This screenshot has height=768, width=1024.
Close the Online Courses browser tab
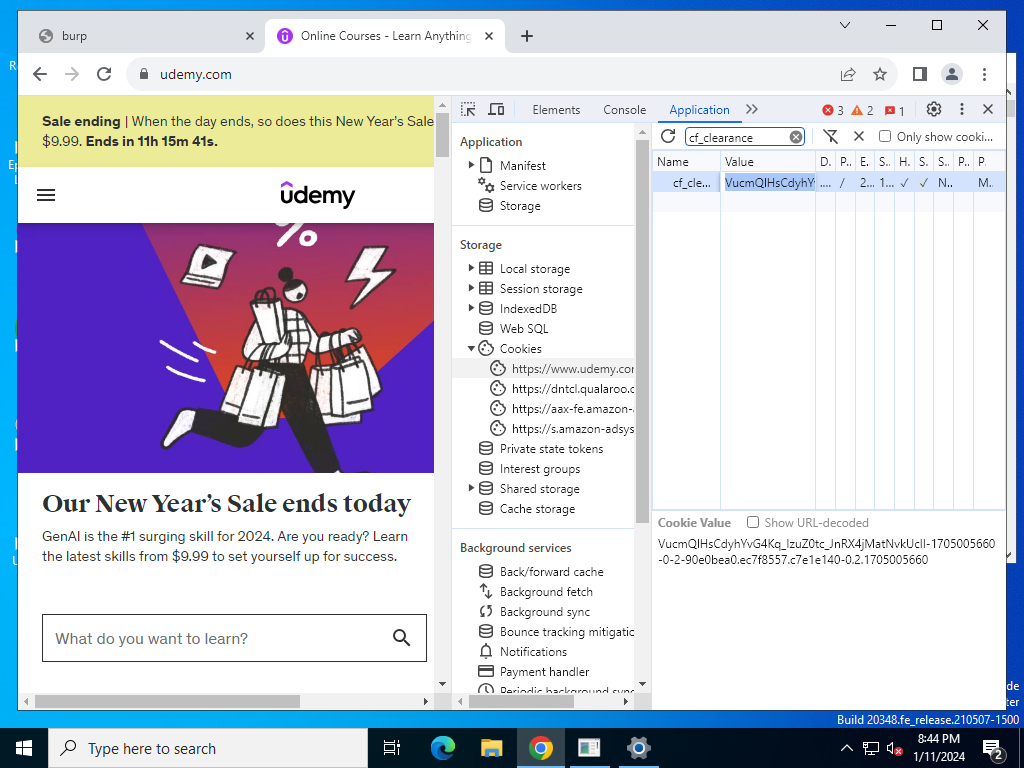(488, 36)
